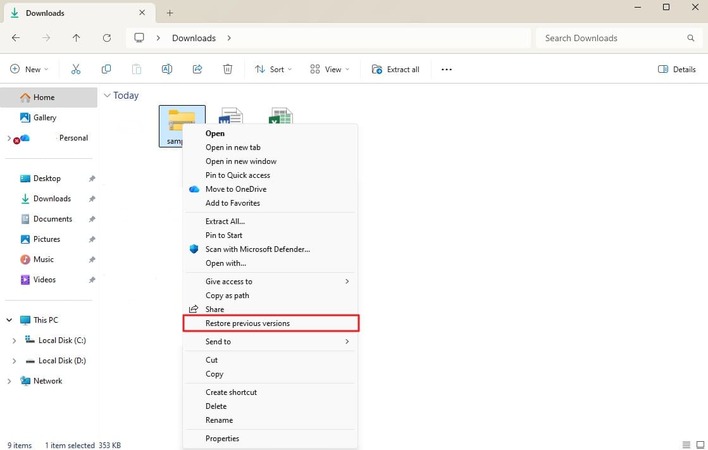Open the View dropdown menu
Screen dimensions: 708x450
click(330, 69)
